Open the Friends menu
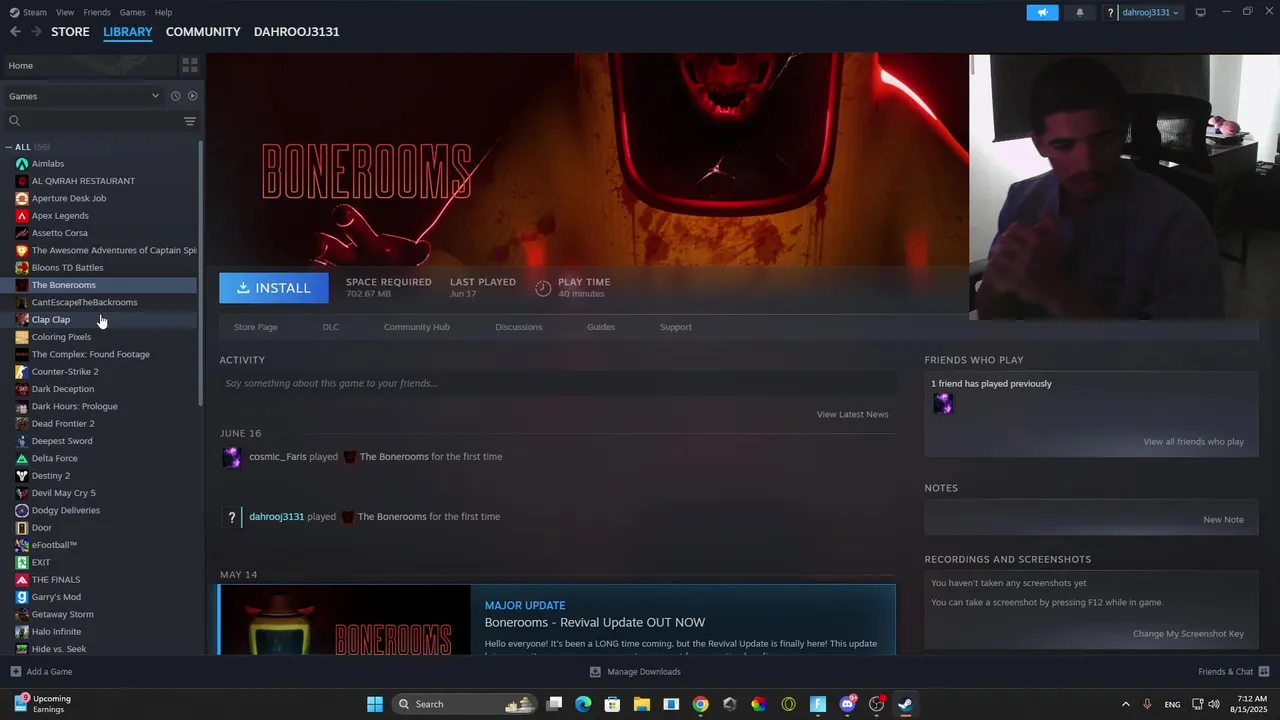 [97, 12]
